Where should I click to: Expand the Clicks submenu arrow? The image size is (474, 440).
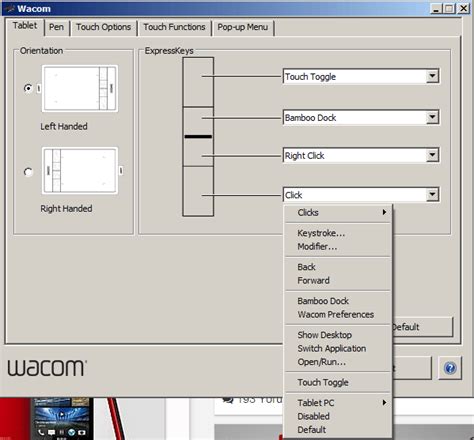(384, 212)
